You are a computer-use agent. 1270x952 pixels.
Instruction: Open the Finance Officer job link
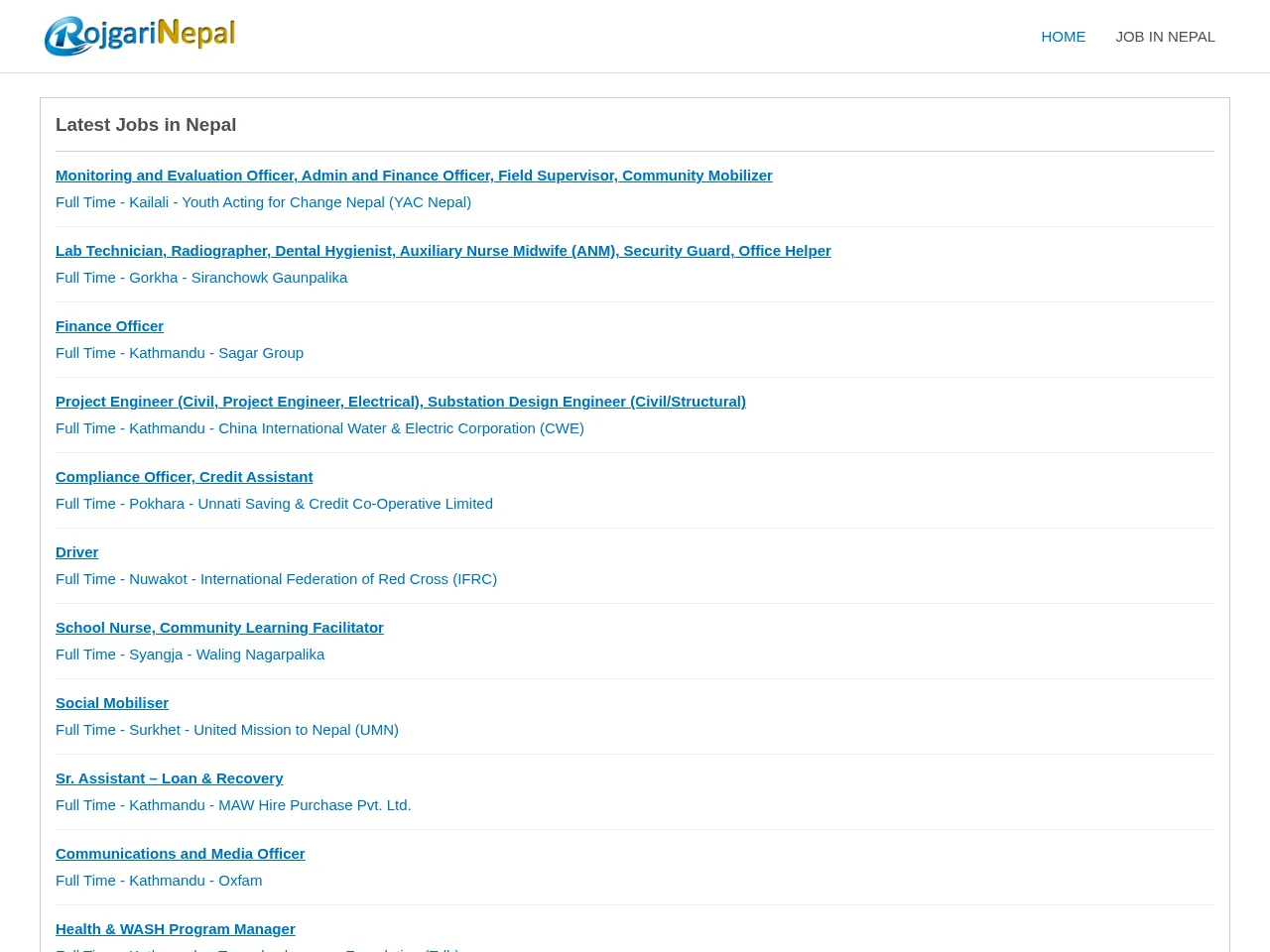tap(109, 326)
